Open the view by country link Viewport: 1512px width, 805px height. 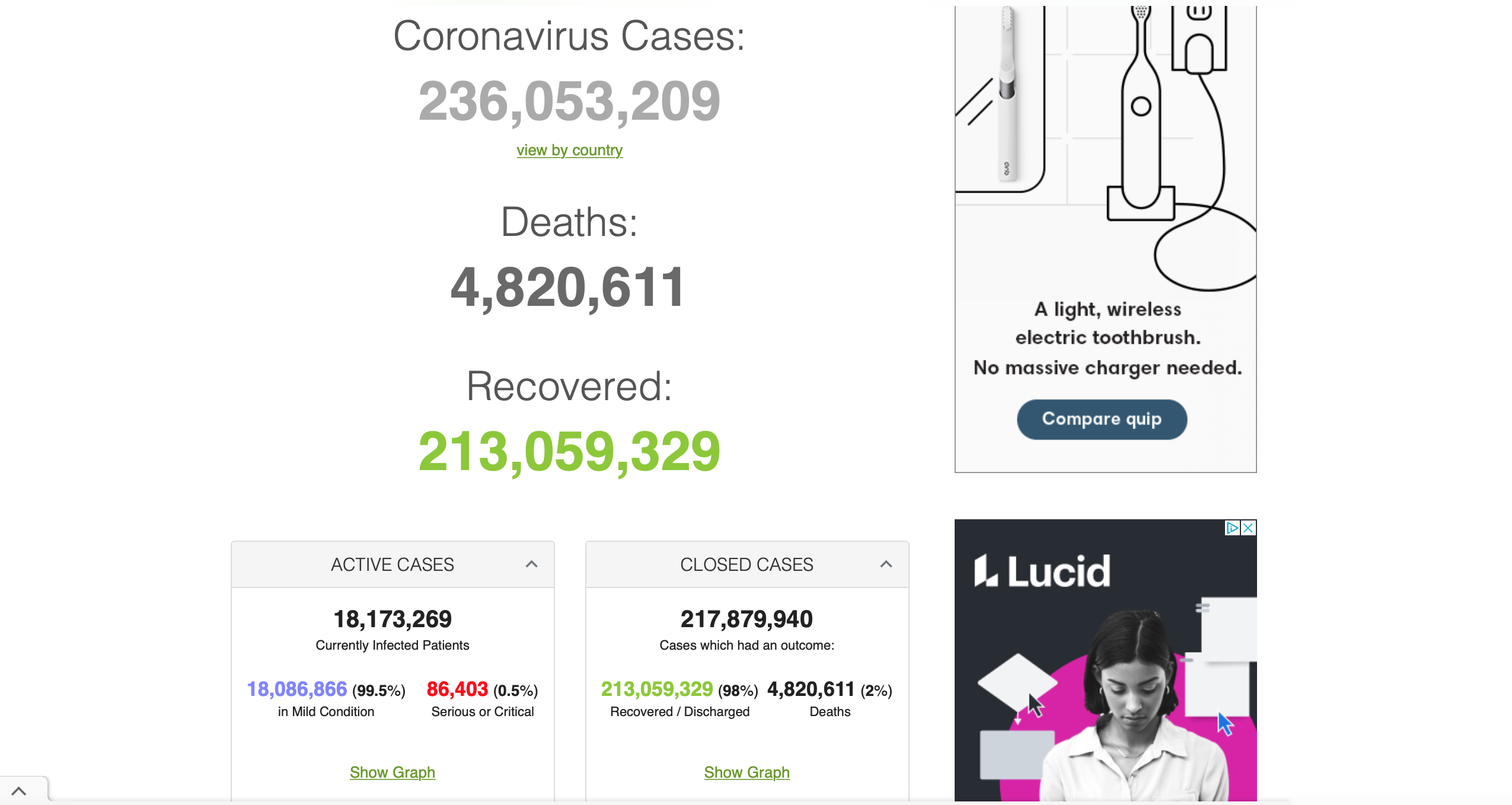[x=569, y=150]
